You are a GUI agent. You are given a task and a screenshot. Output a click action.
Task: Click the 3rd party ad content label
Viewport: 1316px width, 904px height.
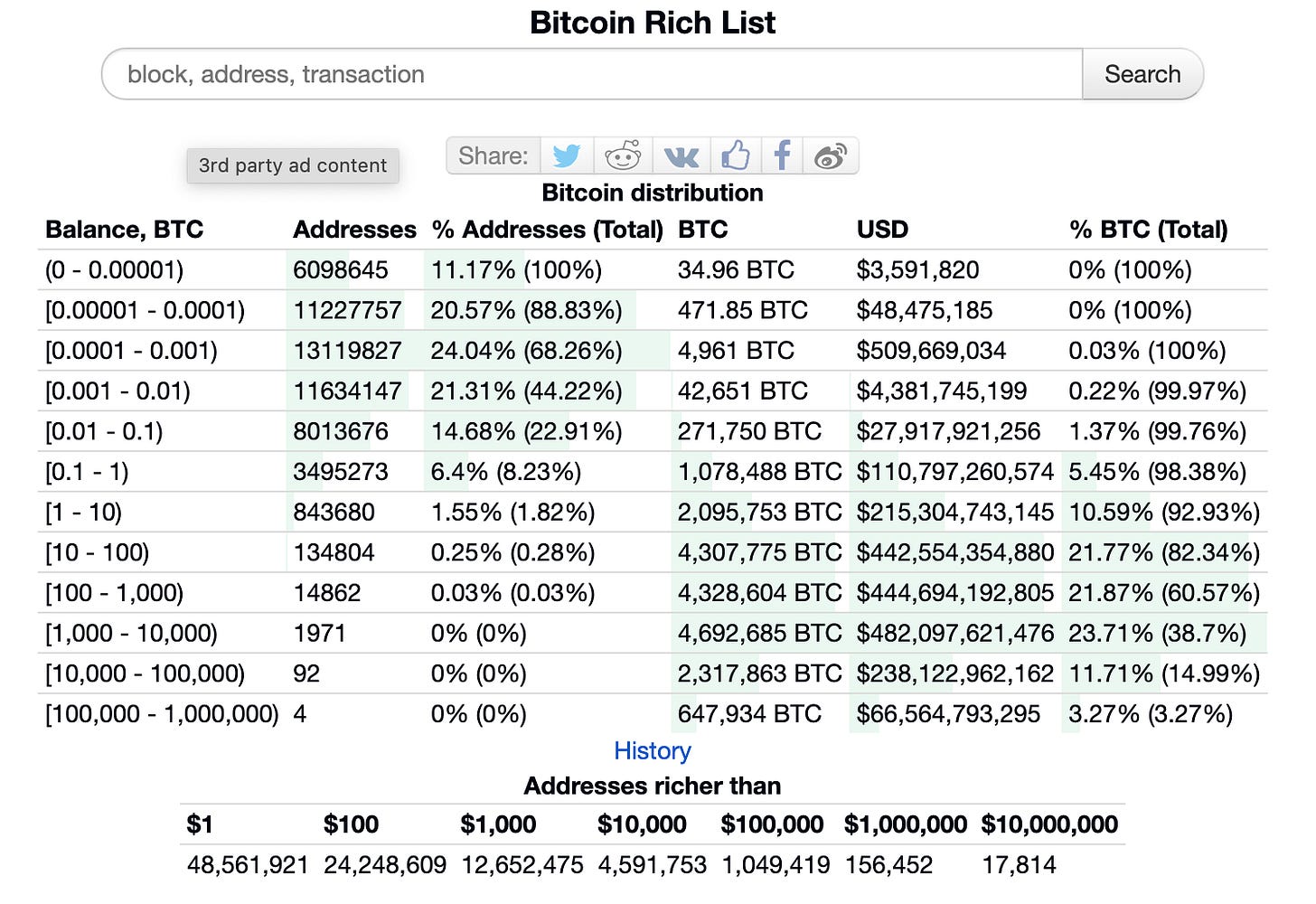(293, 165)
